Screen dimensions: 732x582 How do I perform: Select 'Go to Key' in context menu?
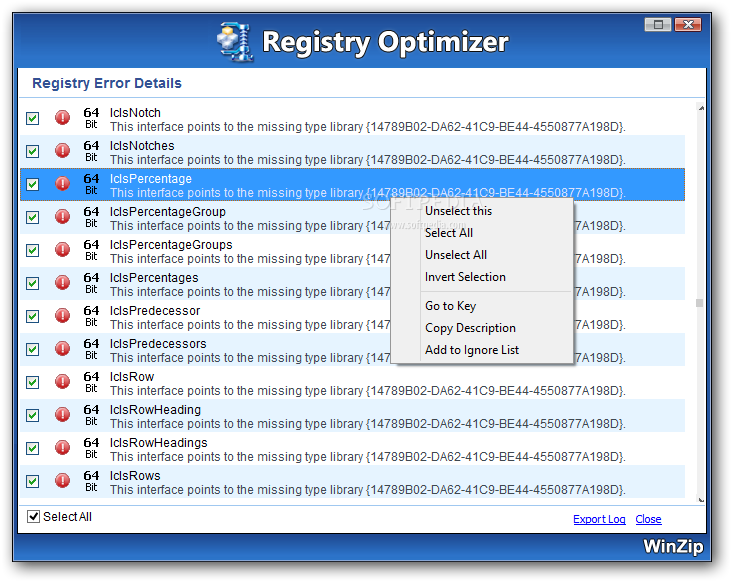(x=450, y=306)
